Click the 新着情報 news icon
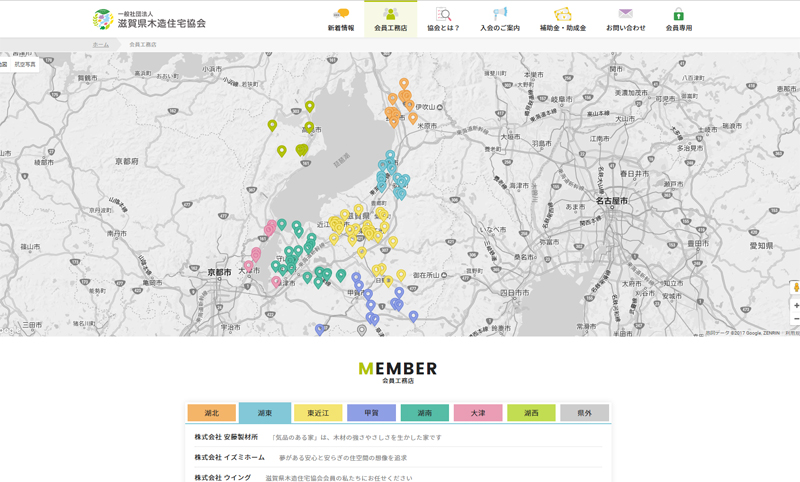Screen dimensions: 800x482 [341, 14]
